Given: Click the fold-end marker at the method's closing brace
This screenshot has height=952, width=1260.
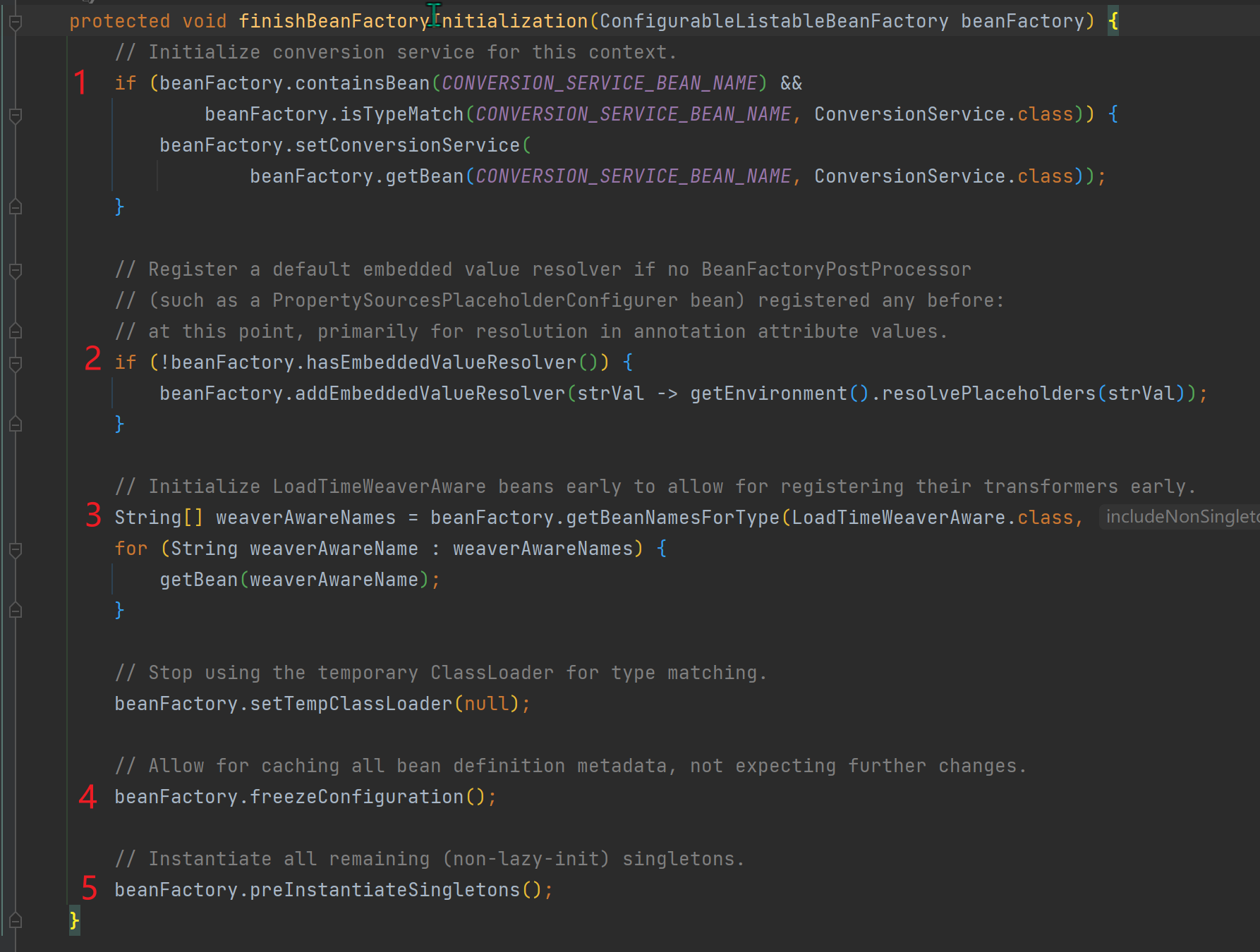Looking at the screenshot, I should pos(16,921).
